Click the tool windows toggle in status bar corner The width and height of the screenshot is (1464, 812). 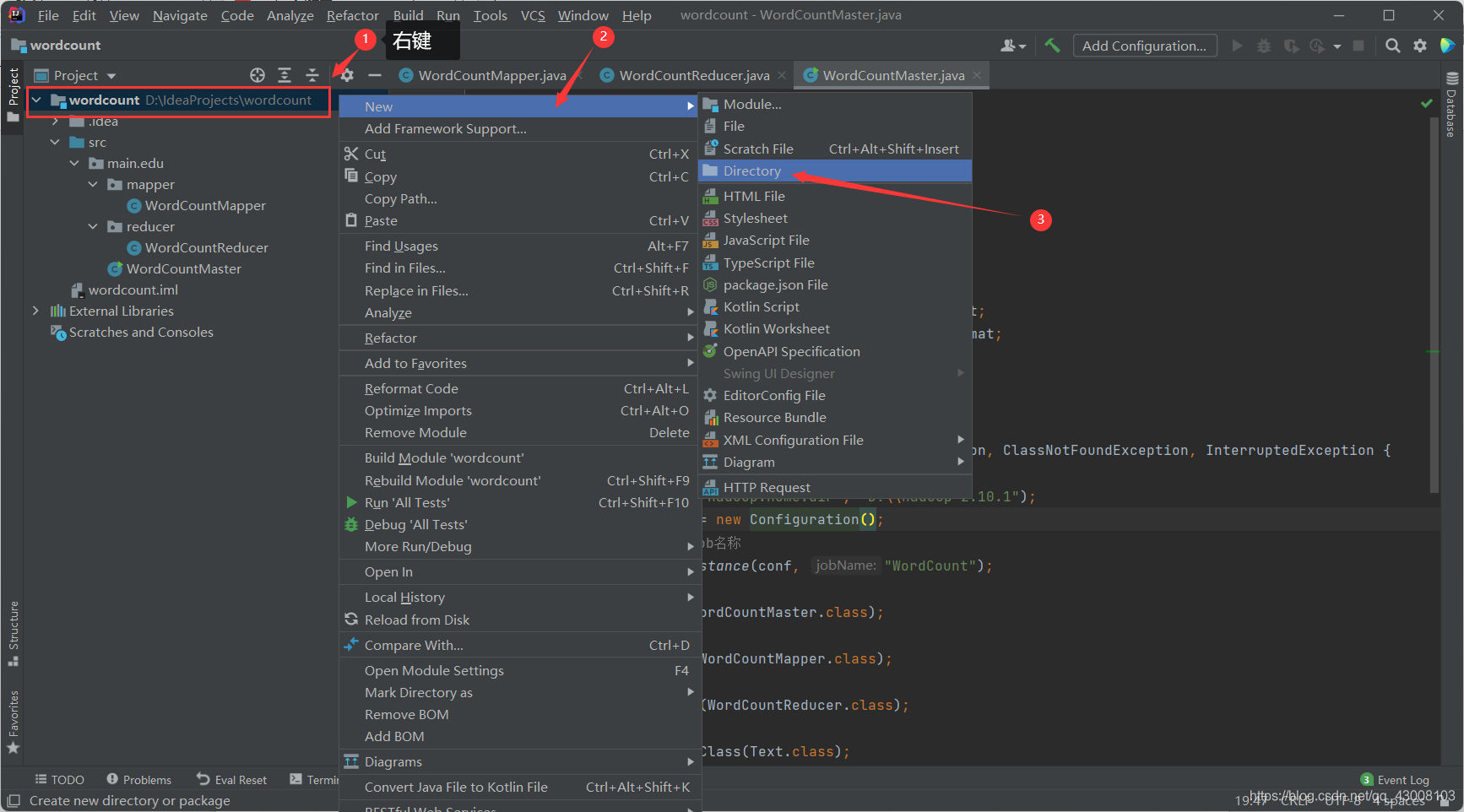point(14,800)
